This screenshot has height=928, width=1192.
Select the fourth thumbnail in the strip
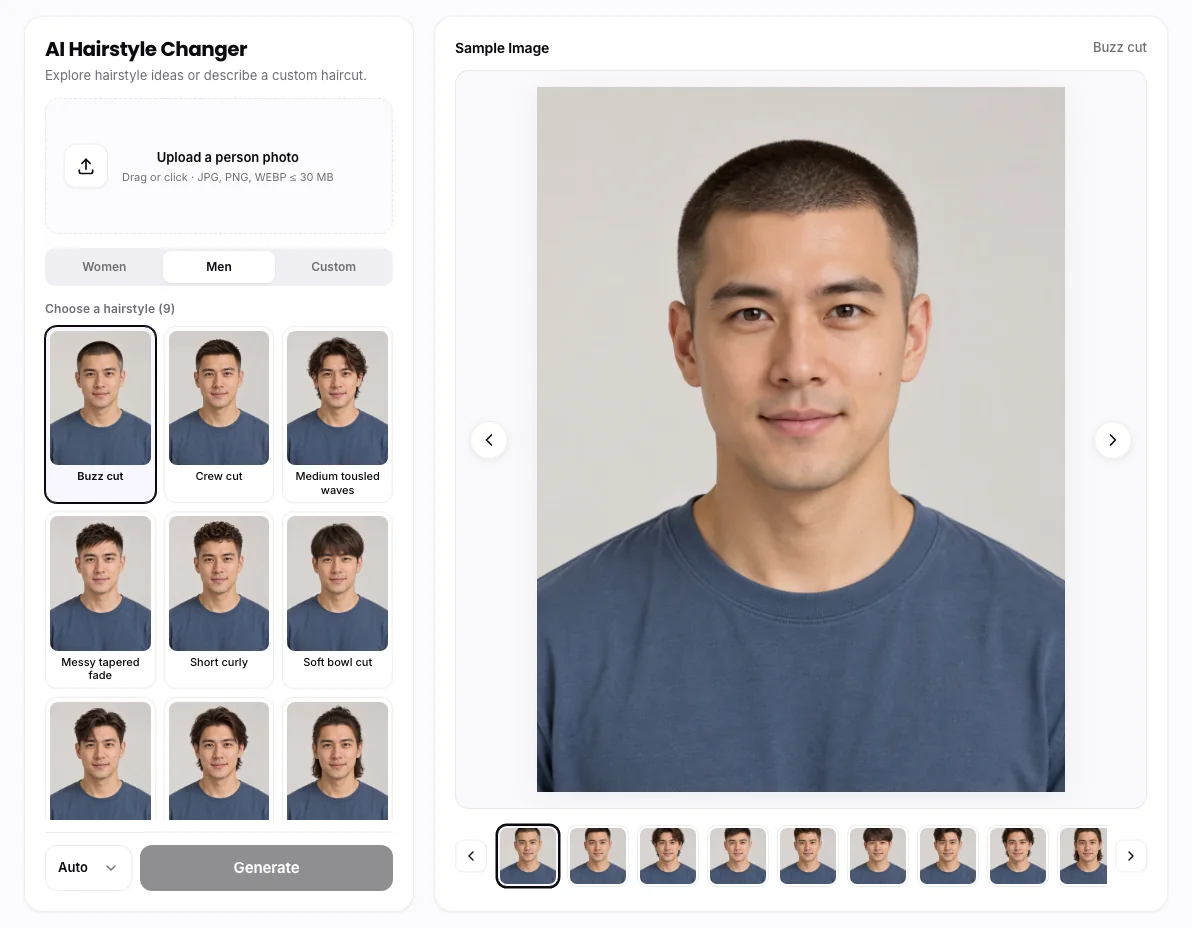(737, 856)
